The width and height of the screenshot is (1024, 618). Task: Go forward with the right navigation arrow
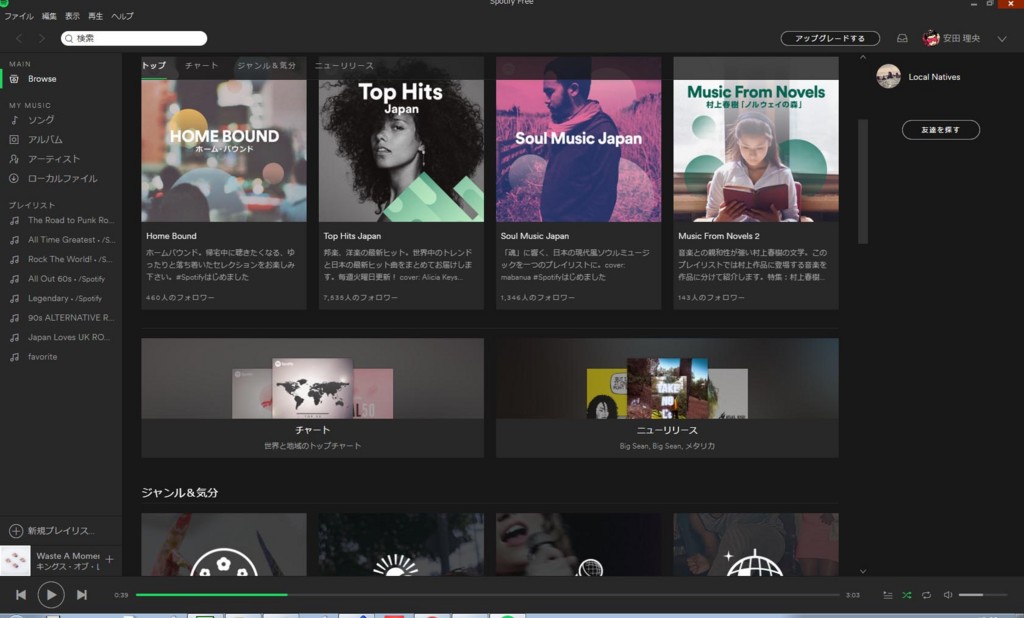click(x=42, y=39)
